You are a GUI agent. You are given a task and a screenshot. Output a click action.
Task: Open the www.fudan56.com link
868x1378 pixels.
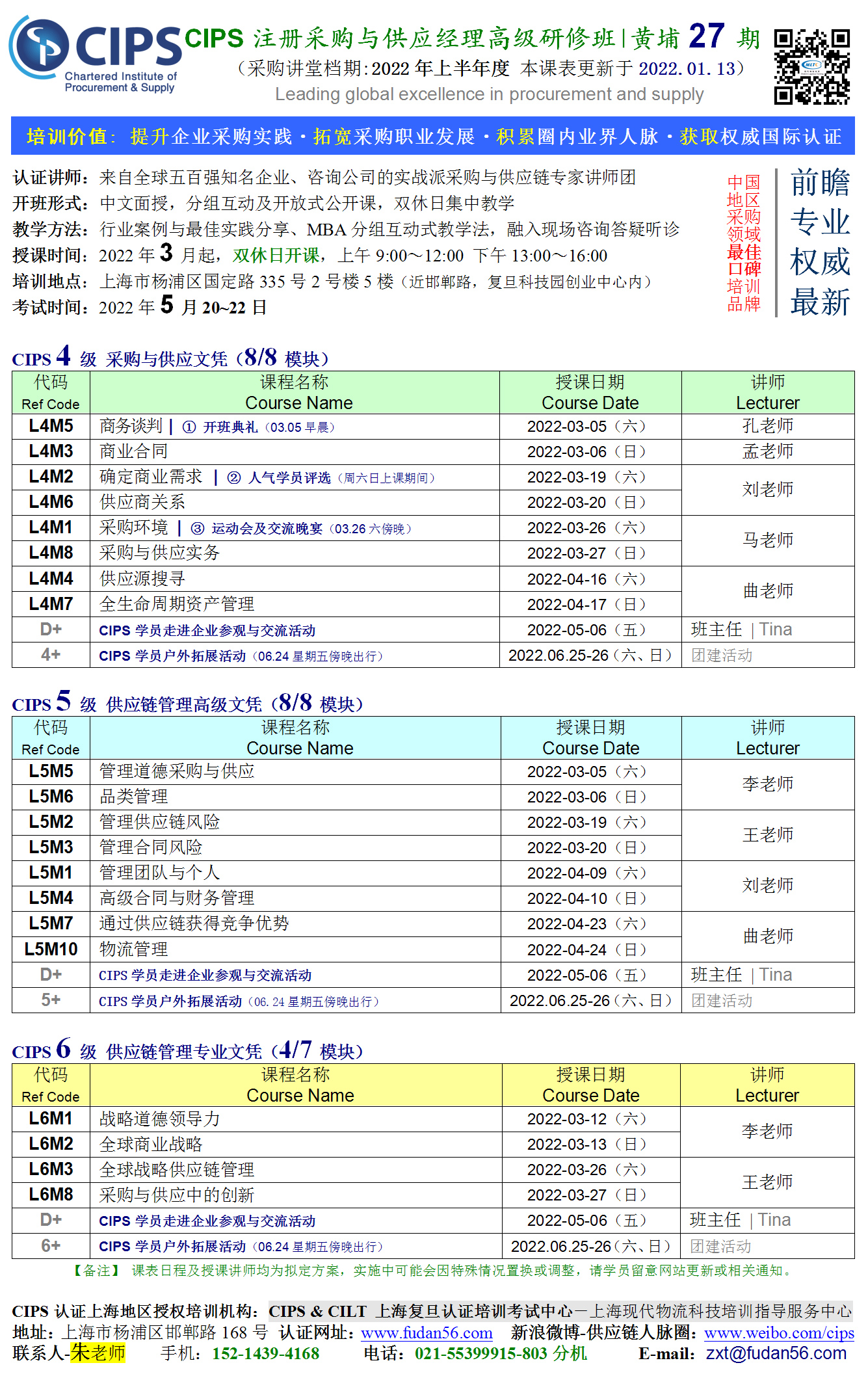coord(427,1332)
